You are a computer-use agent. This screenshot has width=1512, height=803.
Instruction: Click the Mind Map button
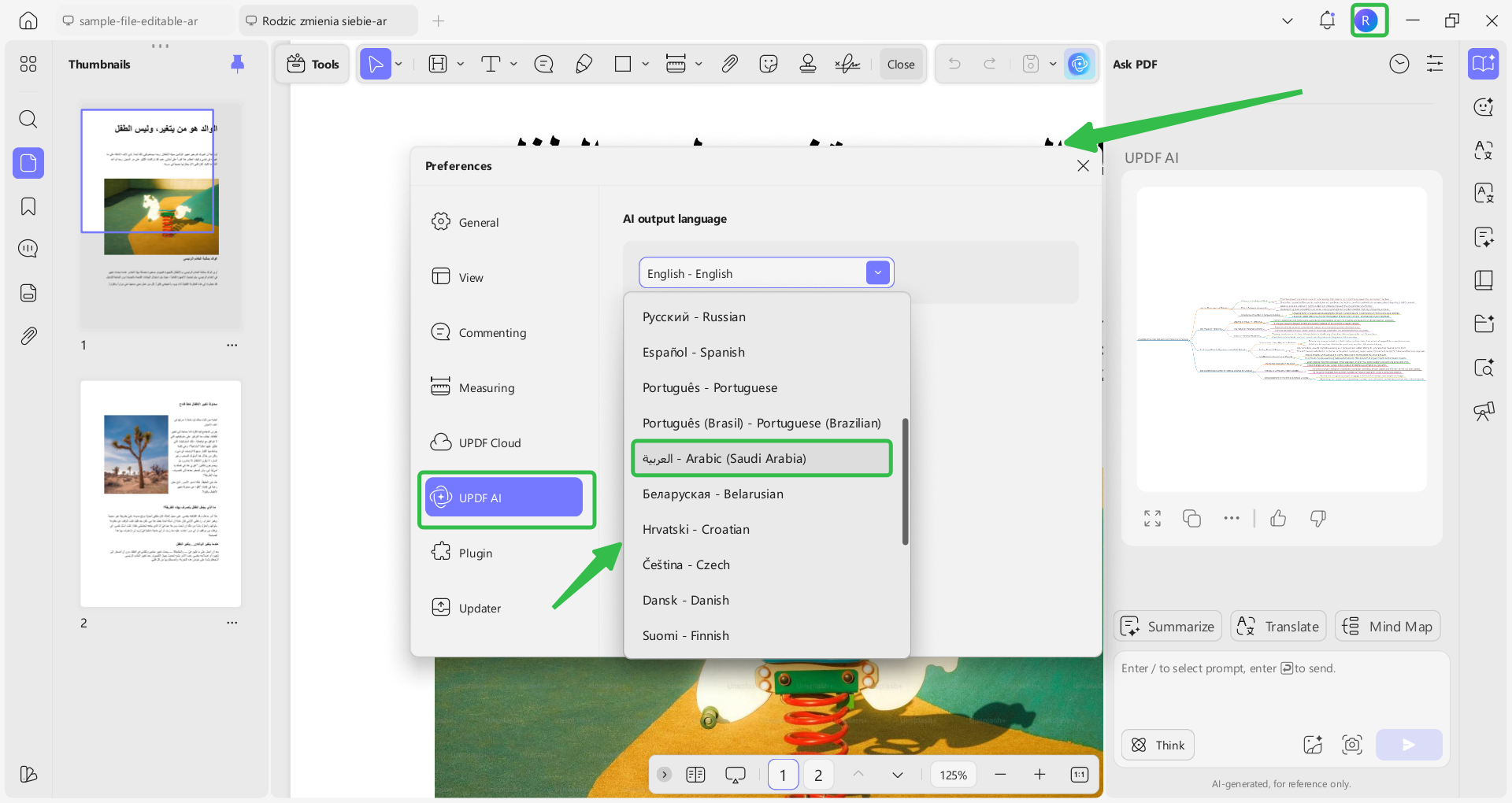point(1388,626)
